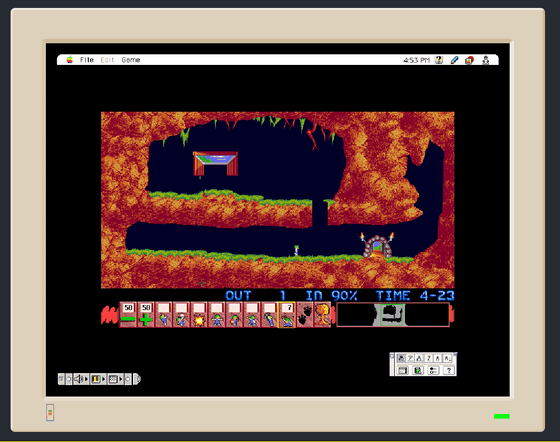Nuke all lemmings with mushroom cloud button
Screen dimensions: 560x442
point(322,315)
